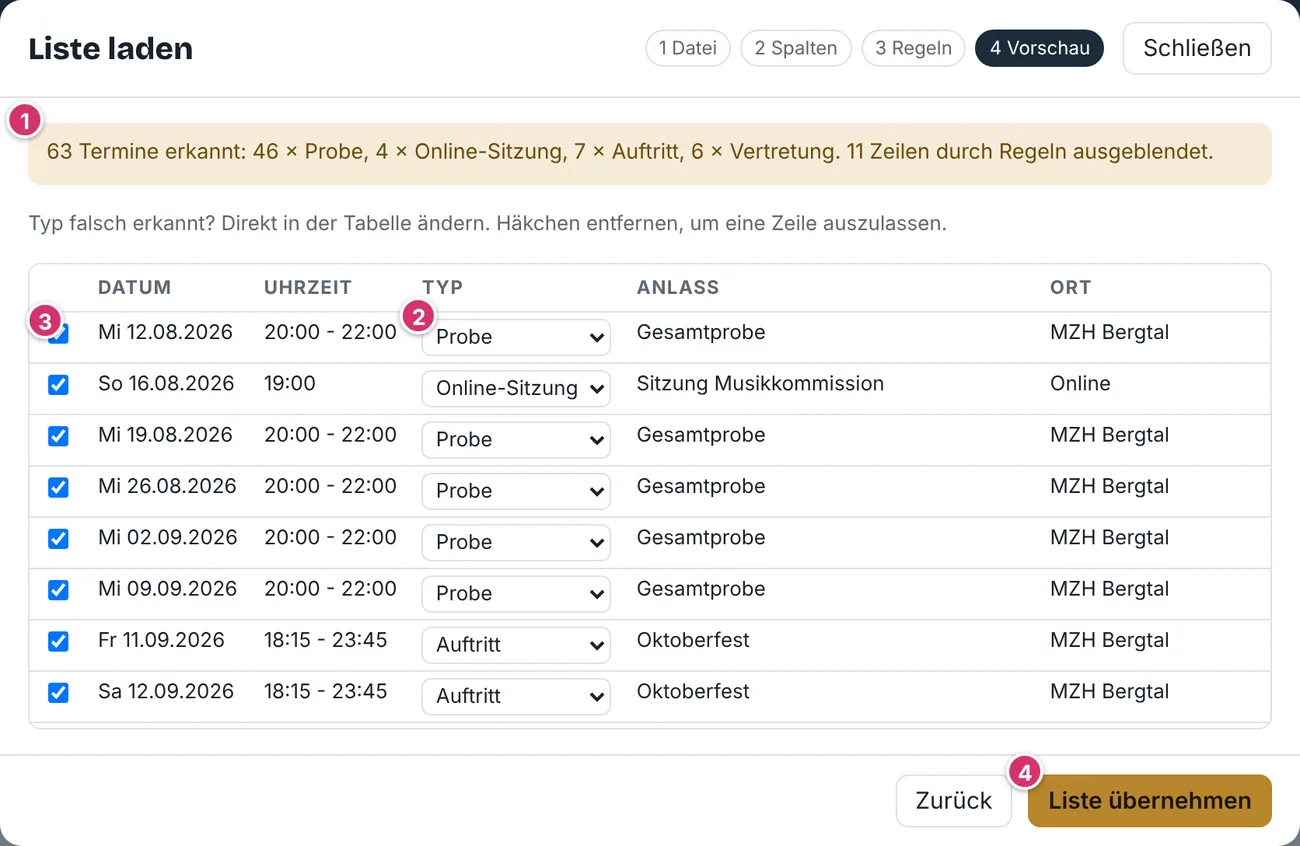
Task: Select step 4 Vorschau
Action: pyautogui.click(x=1039, y=48)
